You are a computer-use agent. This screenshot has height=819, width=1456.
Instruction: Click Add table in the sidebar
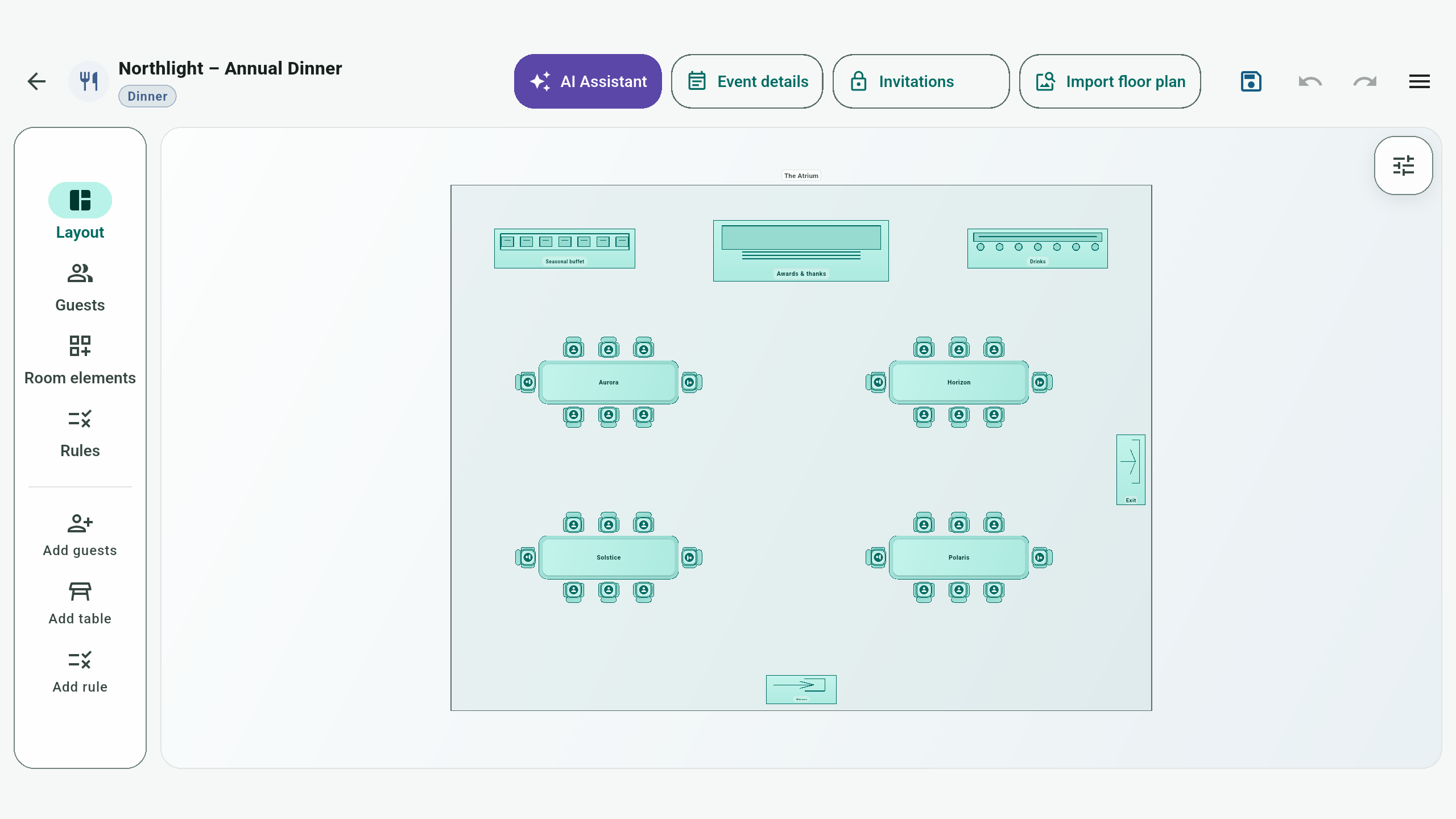[x=80, y=603]
